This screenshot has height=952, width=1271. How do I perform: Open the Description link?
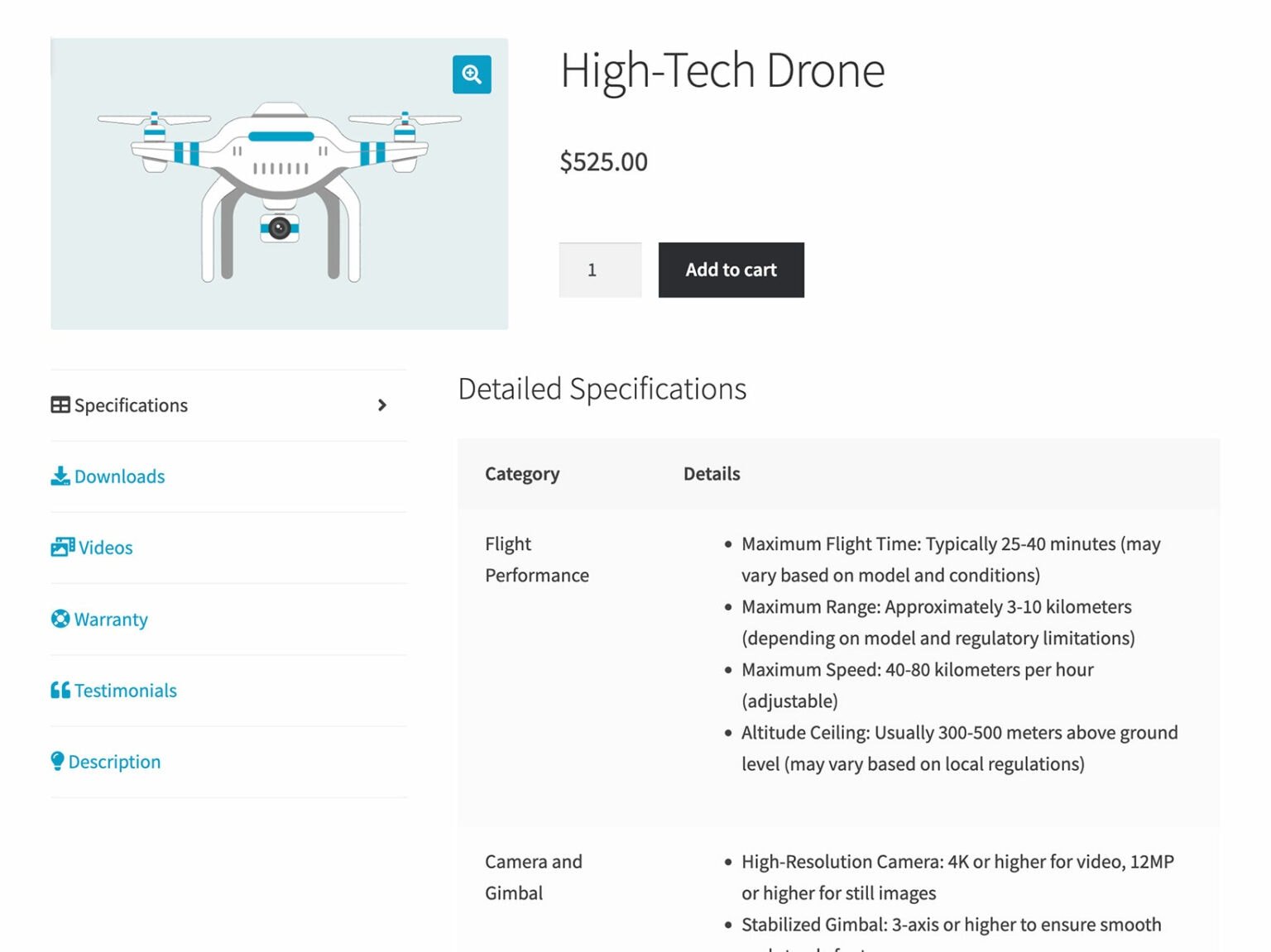pyautogui.click(x=114, y=761)
